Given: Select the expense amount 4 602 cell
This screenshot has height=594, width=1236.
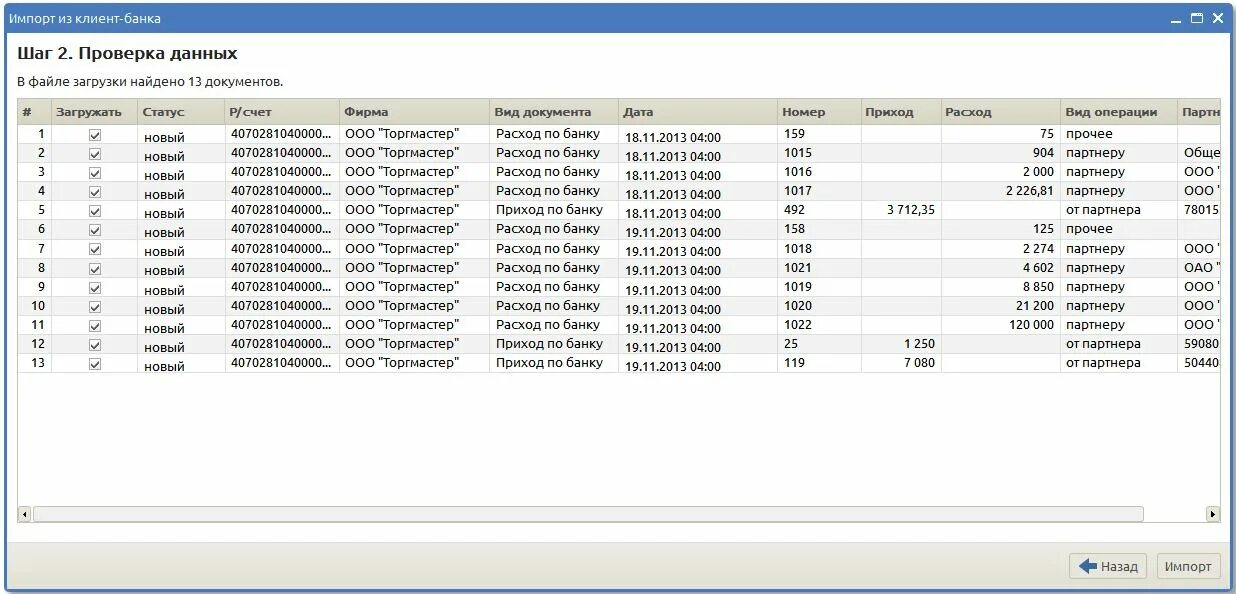Looking at the screenshot, I should 1001,268.
